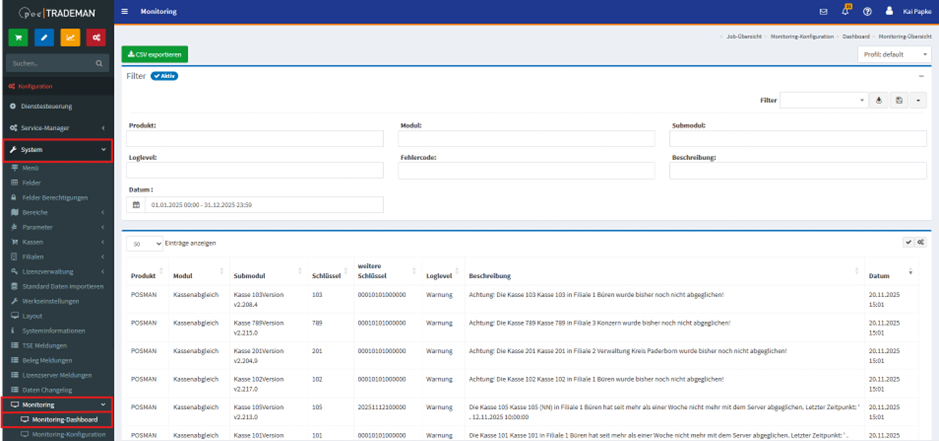Open the Menü sidebar entry
This screenshot has width=939, height=441.
(x=31, y=168)
